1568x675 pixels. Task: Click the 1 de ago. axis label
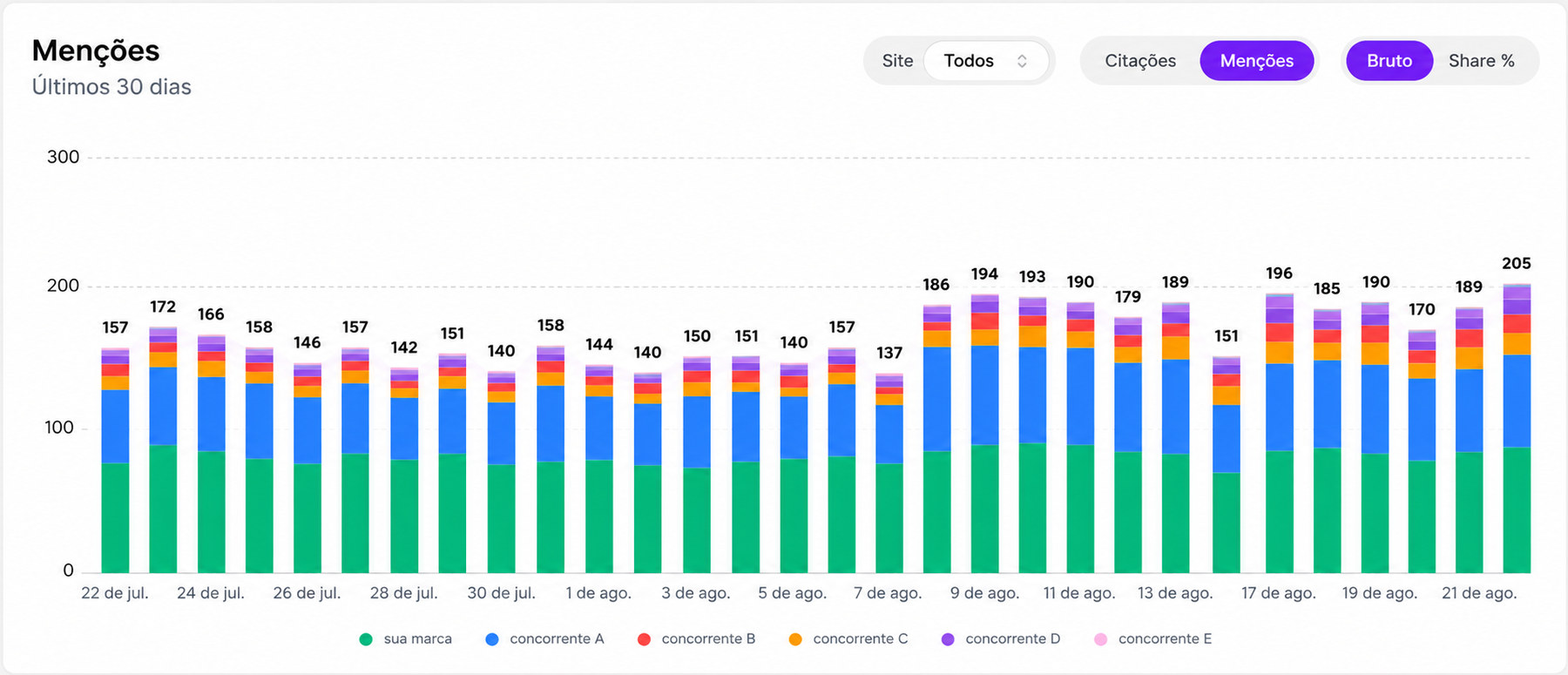pyautogui.click(x=598, y=593)
